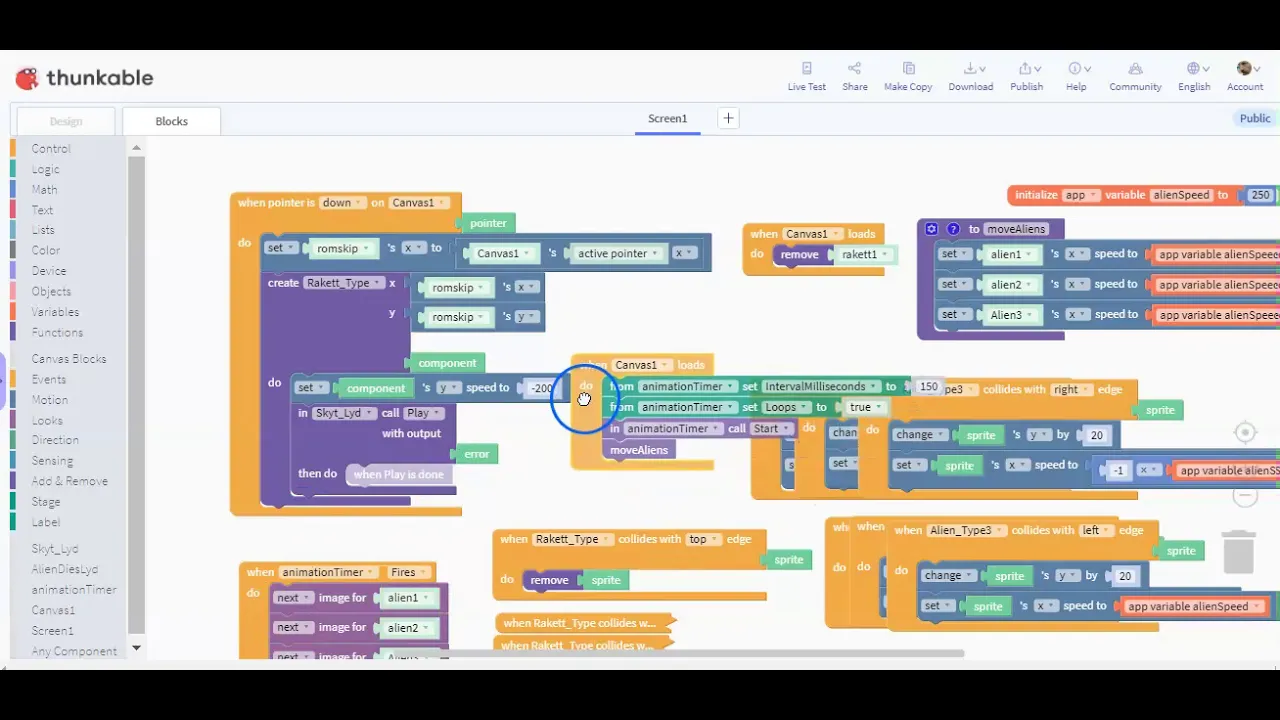Select the AlienDiesLyd component
The width and height of the screenshot is (1280, 720).
65,569
